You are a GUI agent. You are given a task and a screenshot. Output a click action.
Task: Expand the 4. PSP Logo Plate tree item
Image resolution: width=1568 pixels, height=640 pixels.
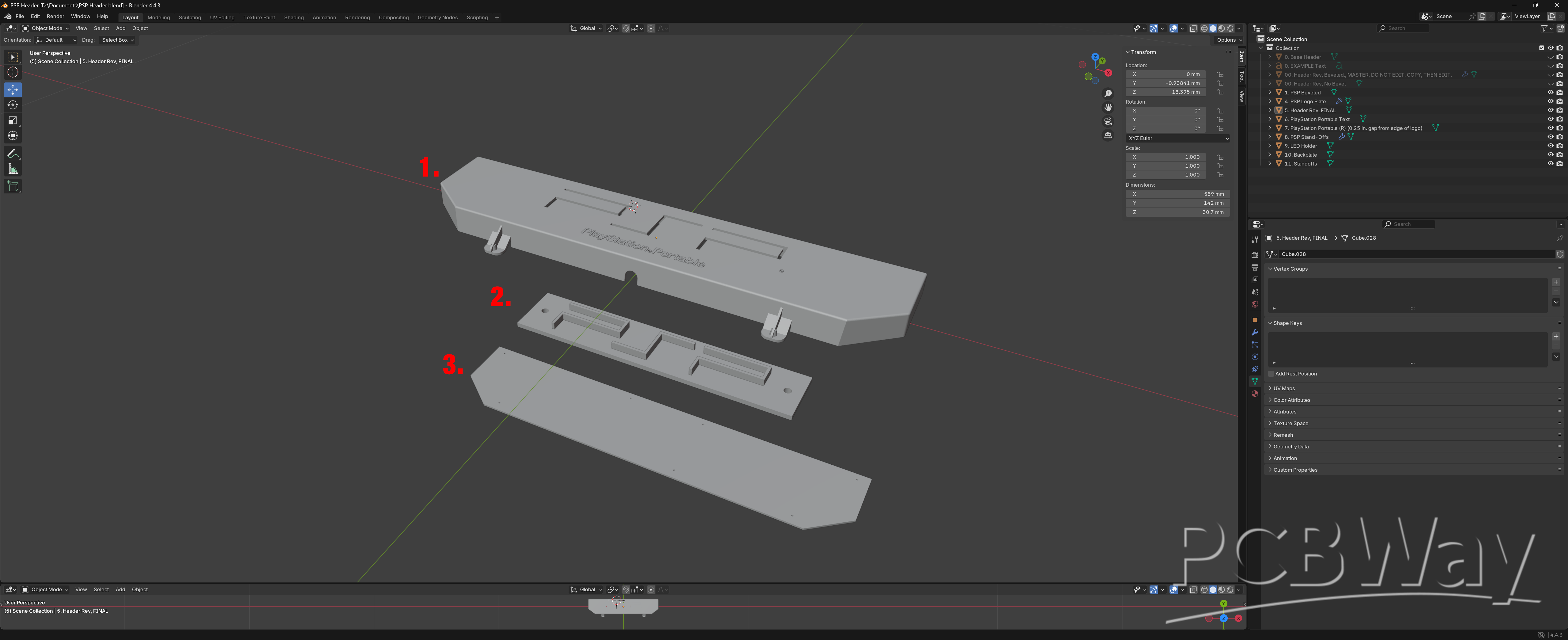pos(1270,102)
